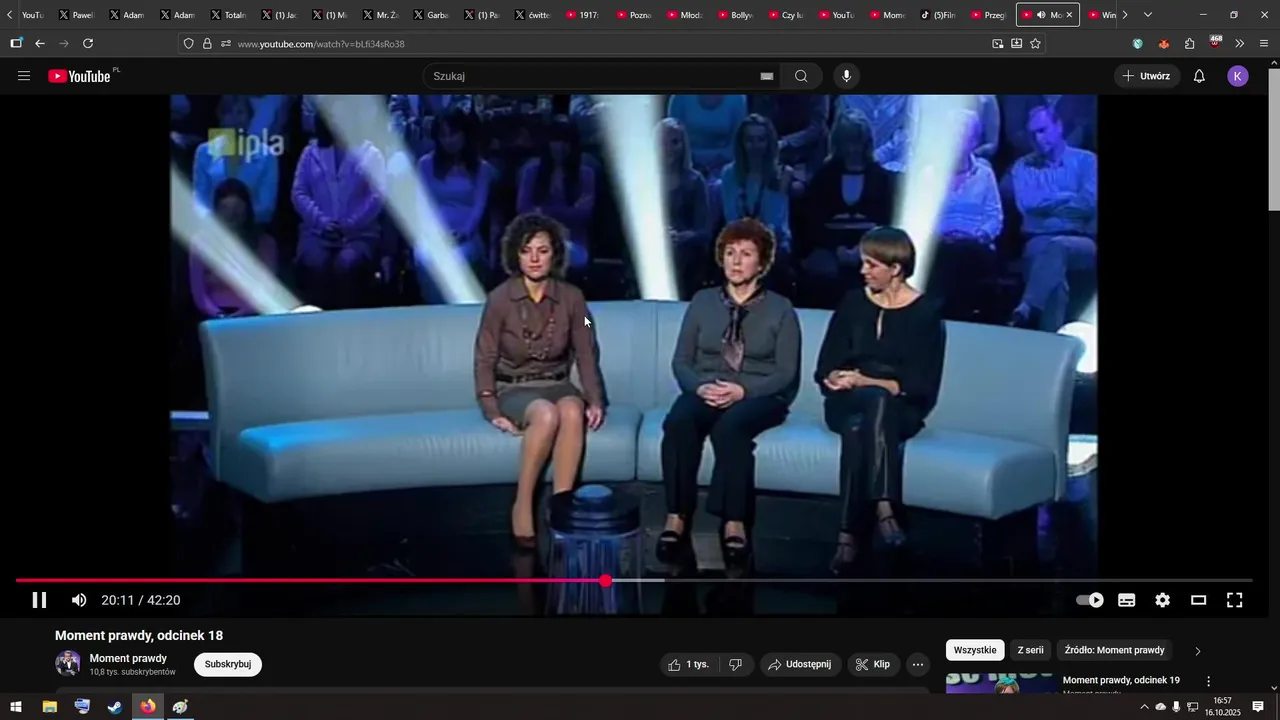This screenshot has height=720, width=1280.
Task: Open the on-screen keyboard icon in search
Action: pos(767,76)
